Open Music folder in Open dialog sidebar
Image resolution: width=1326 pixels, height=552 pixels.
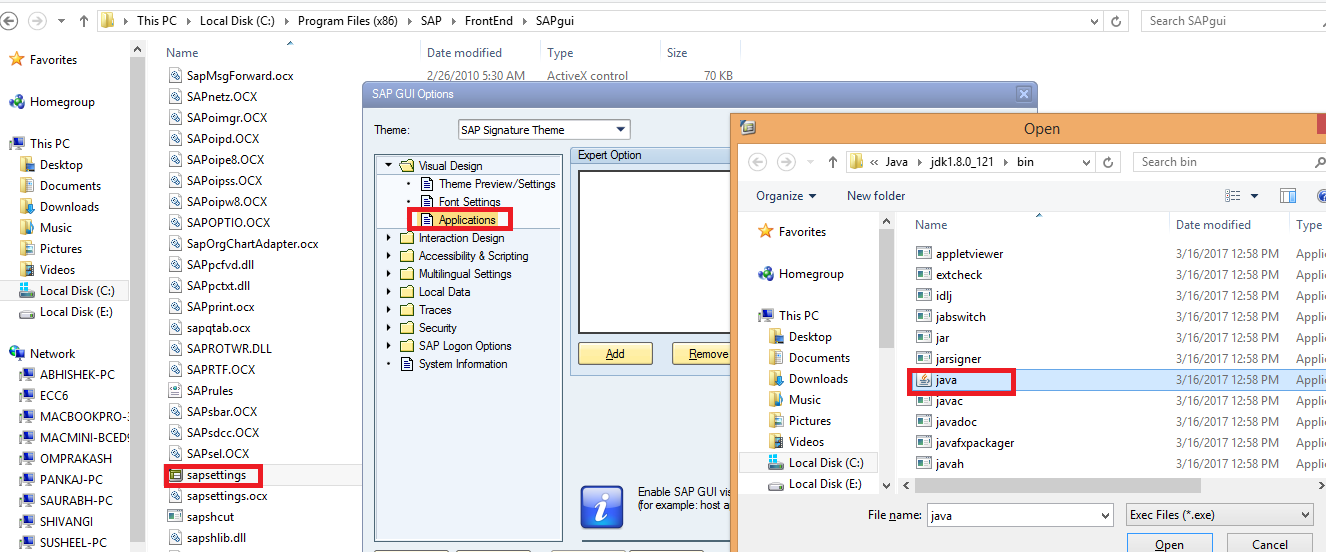[805, 400]
